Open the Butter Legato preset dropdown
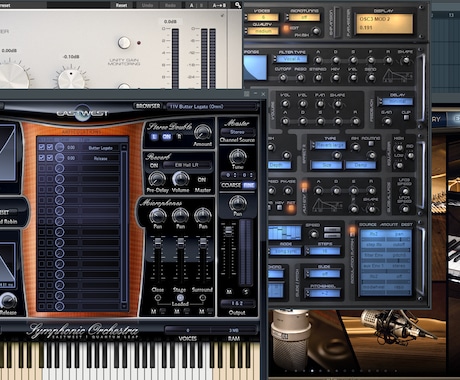Image resolution: width=460 pixels, height=380 pixels. pos(212,107)
